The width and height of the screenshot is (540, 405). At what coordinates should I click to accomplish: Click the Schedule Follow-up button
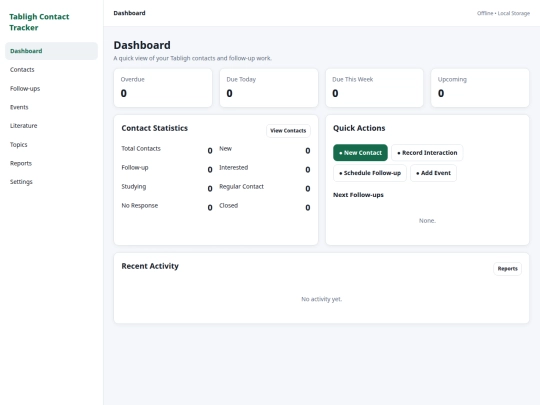coord(370,173)
